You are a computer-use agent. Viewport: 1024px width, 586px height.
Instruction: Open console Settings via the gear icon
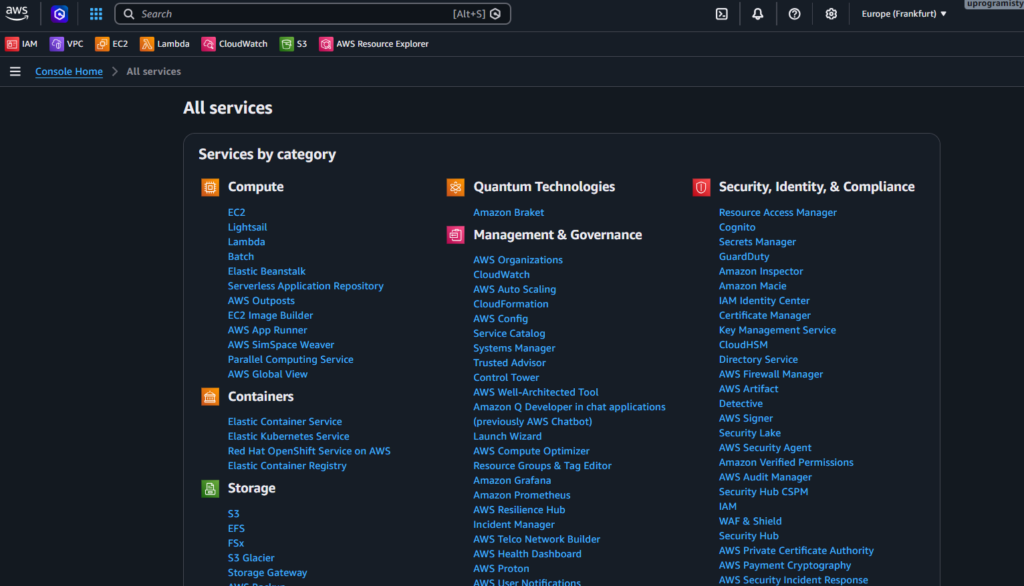(830, 14)
